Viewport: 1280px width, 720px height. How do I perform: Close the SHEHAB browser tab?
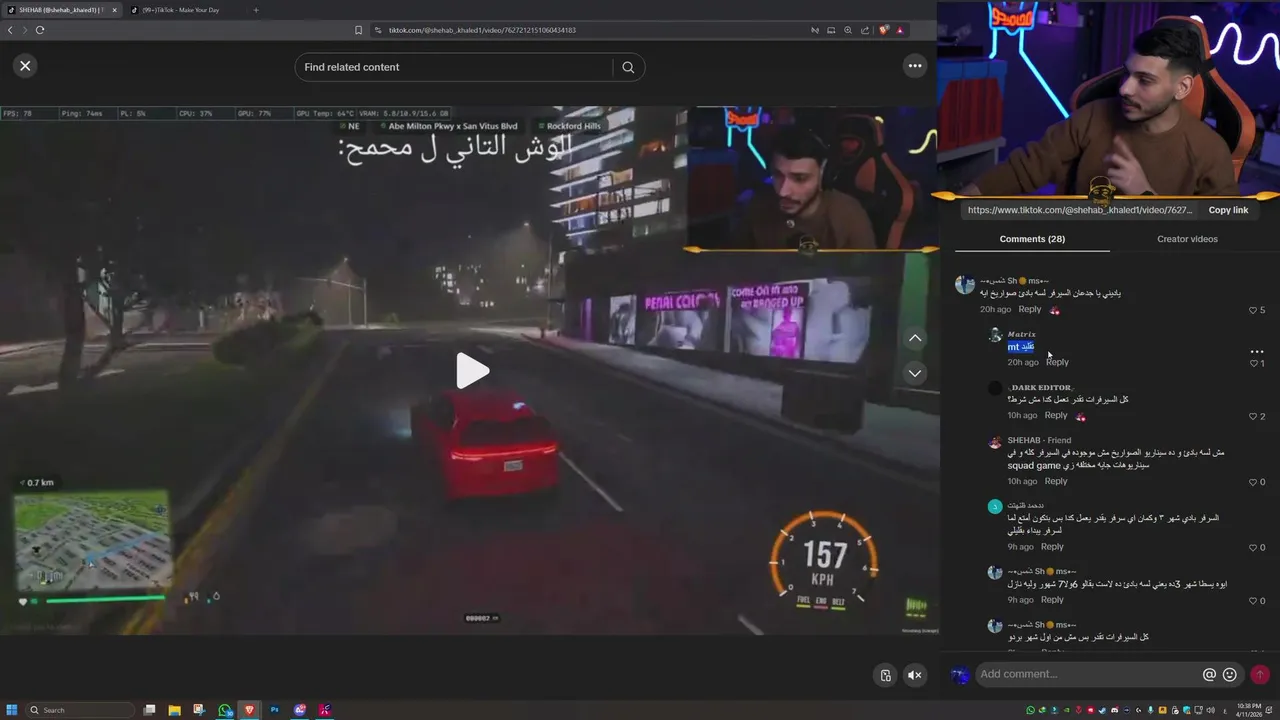(x=114, y=10)
